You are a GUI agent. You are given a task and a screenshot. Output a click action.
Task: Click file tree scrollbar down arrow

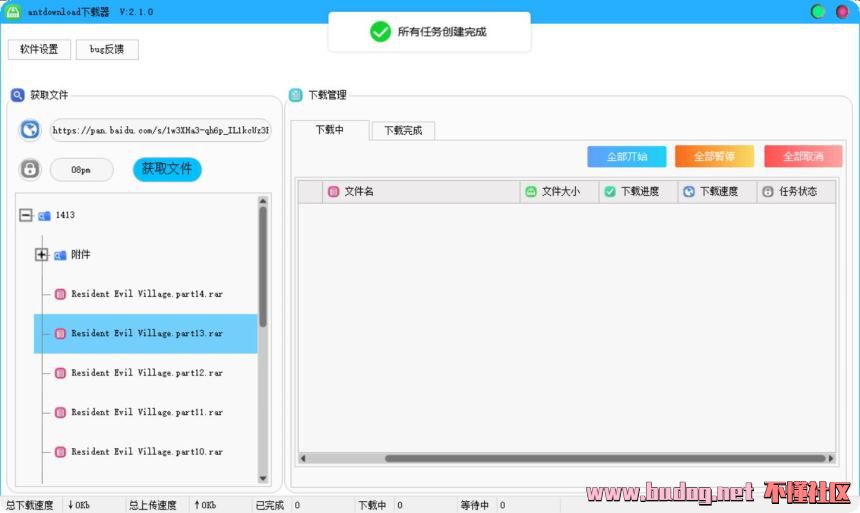tap(263, 478)
